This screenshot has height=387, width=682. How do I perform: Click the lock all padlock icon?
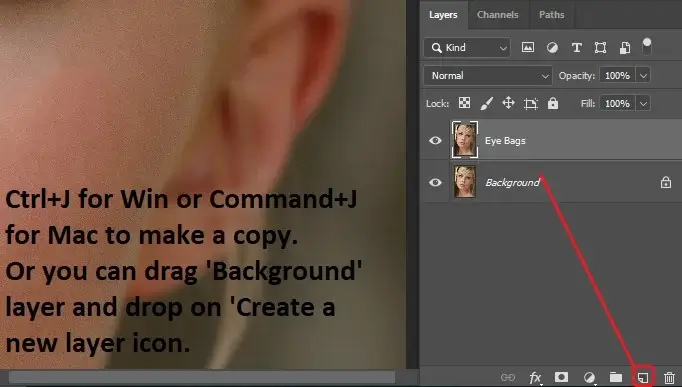pos(553,103)
